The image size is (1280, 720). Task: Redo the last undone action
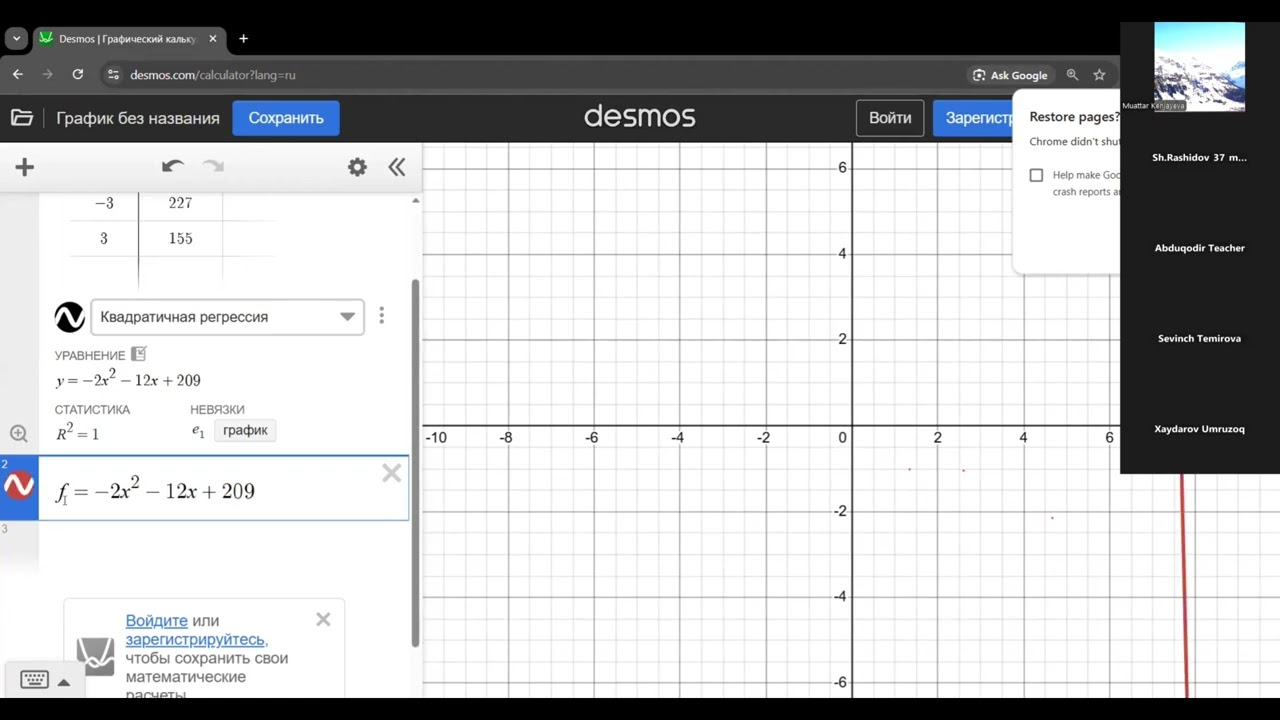click(213, 167)
